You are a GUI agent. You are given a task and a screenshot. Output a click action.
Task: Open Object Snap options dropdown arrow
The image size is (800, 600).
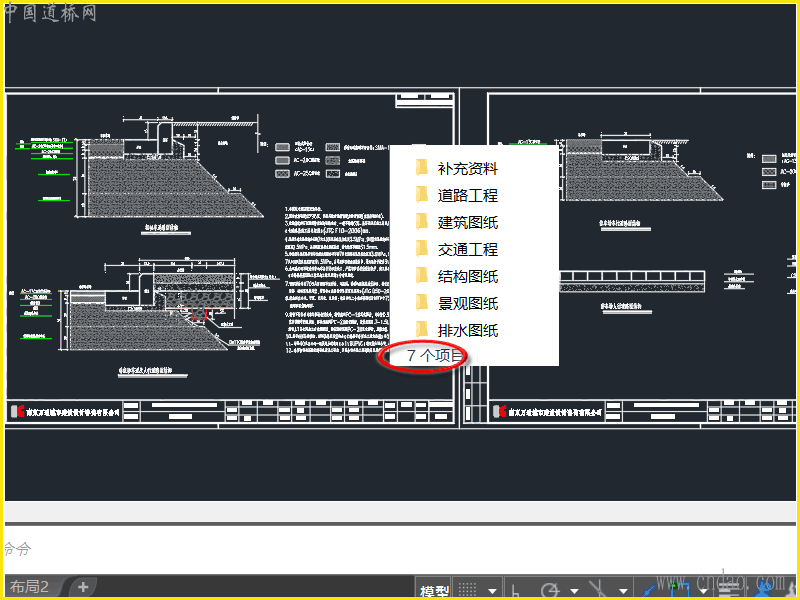click(x=704, y=591)
